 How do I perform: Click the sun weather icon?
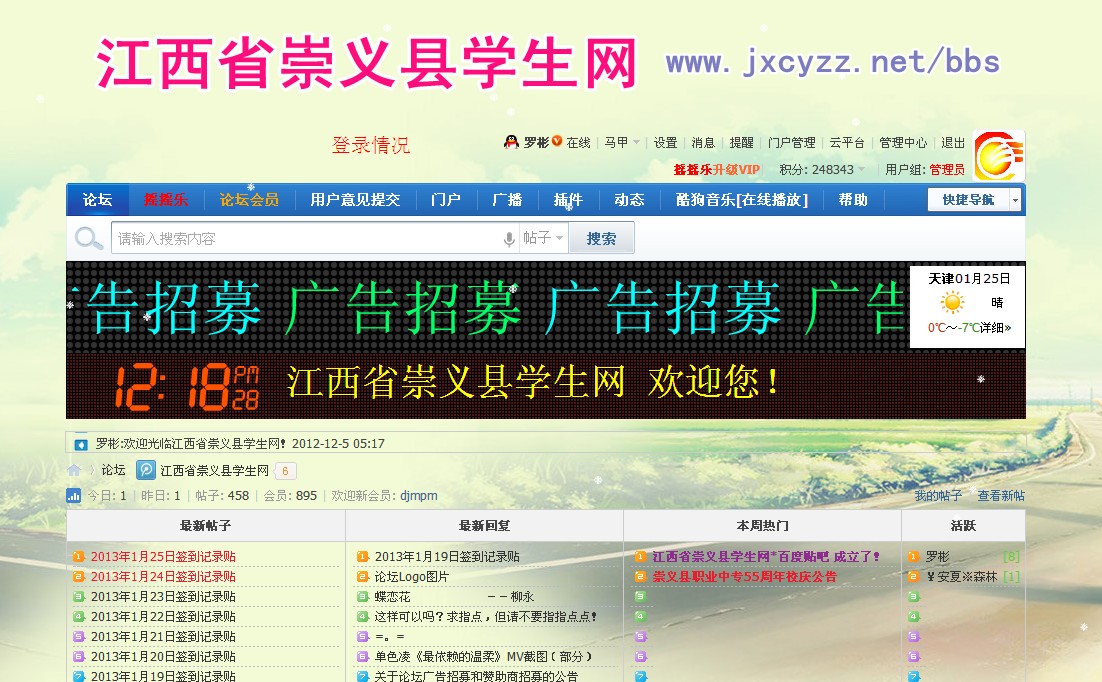click(x=952, y=303)
